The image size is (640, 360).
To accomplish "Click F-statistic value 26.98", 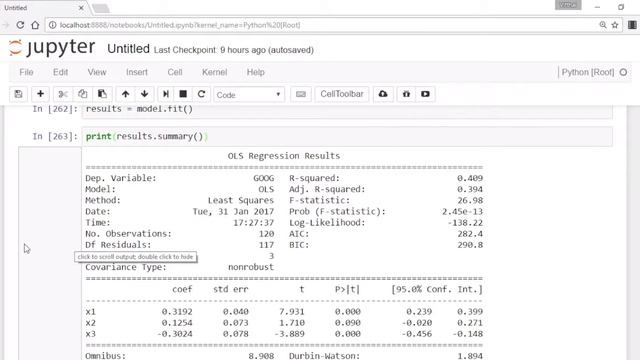I will [x=470, y=200].
